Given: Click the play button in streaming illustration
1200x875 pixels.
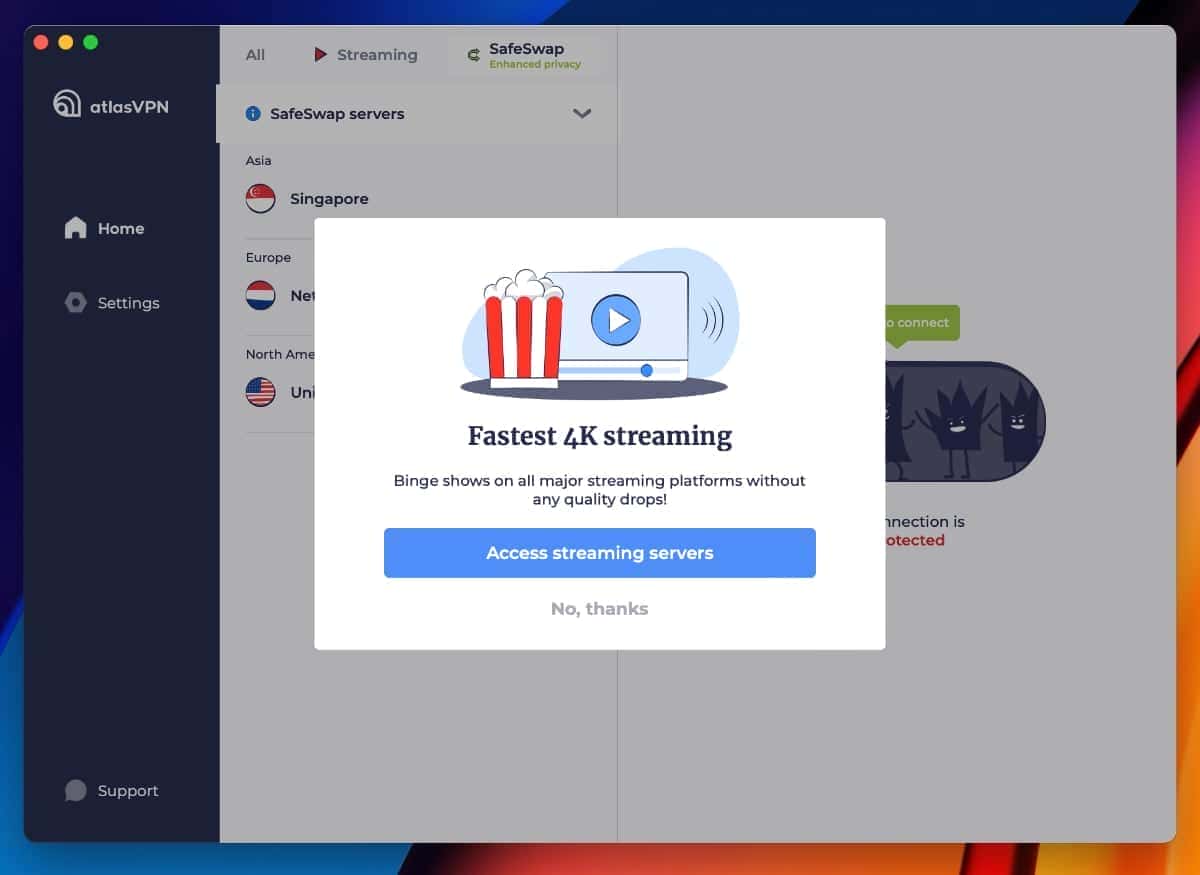Looking at the screenshot, I should (615, 320).
